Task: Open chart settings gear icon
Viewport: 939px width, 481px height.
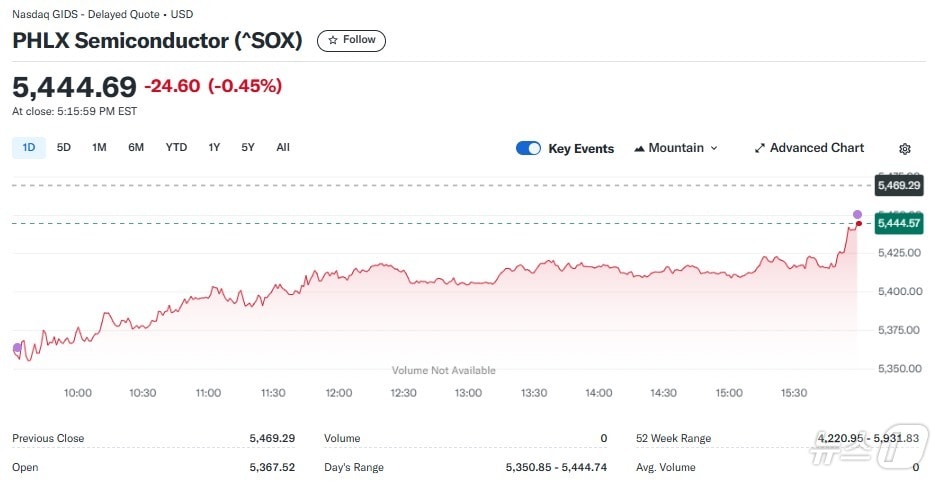Action: (905, 149)
